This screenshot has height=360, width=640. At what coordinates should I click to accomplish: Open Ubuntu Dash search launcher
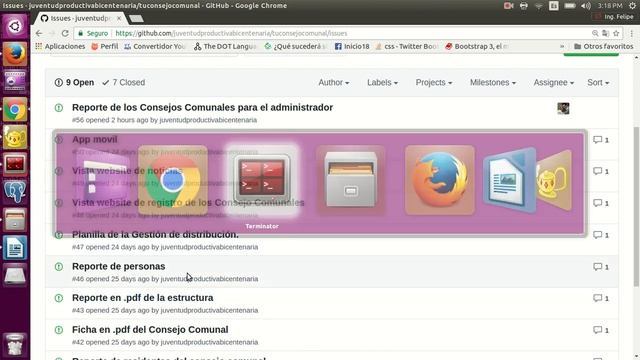(x=15, y=27)
